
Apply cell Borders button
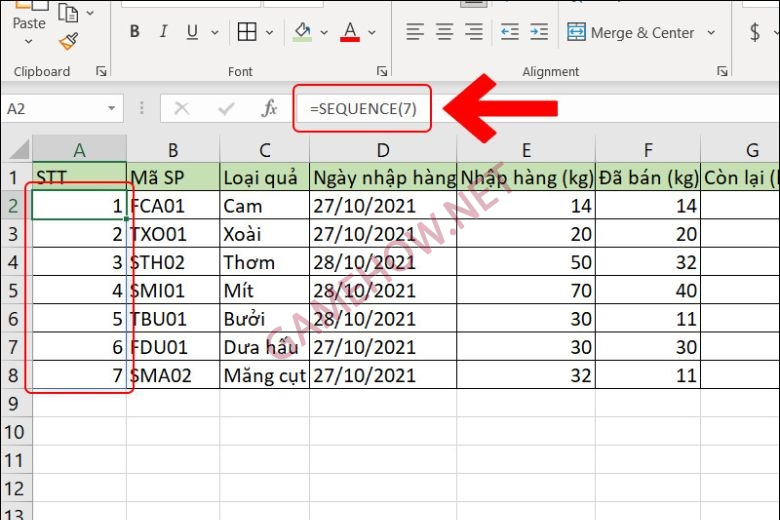(x=247, y=32)
